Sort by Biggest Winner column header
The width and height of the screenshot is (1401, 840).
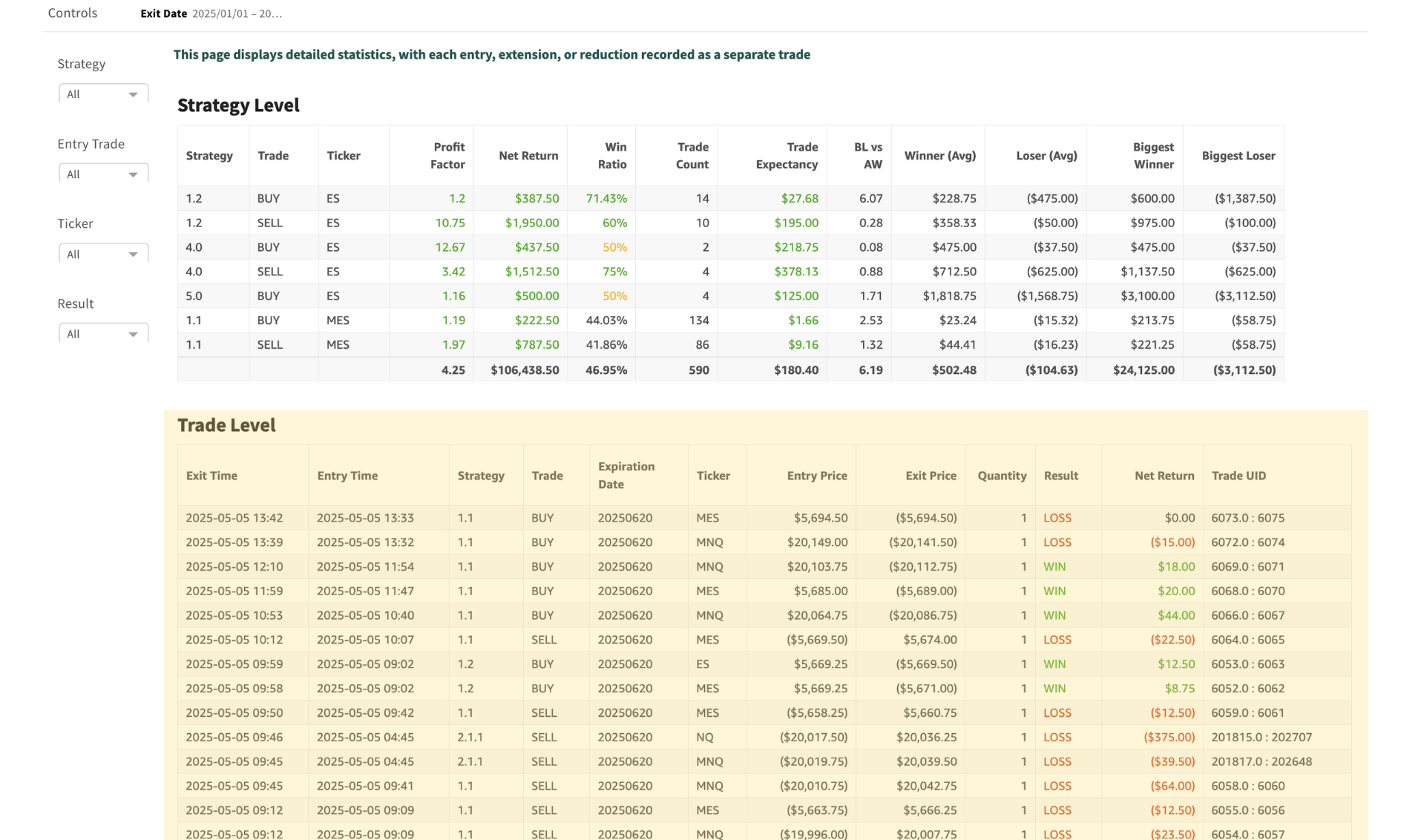click(x=1152, y=156)
